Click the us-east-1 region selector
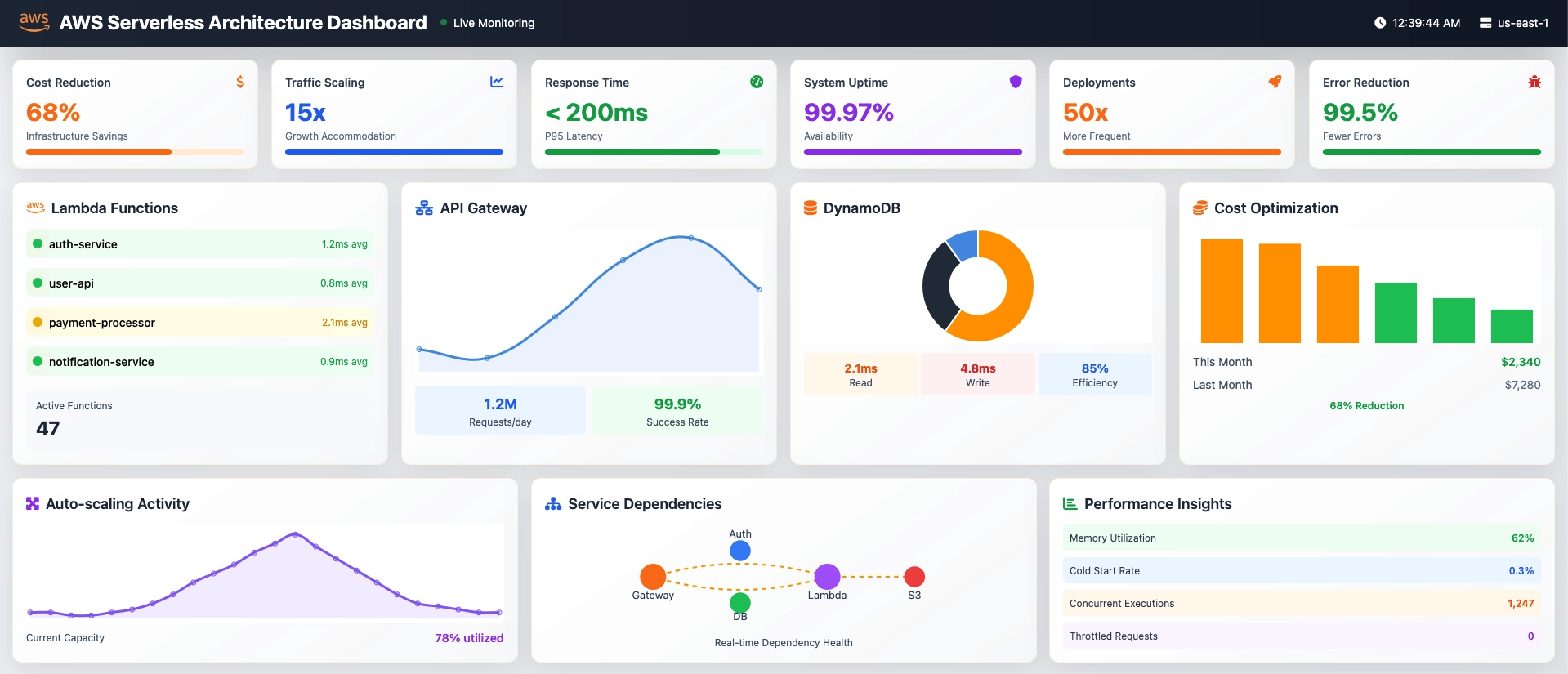Screen dimensions: 1568x674 coord(1514,23)
